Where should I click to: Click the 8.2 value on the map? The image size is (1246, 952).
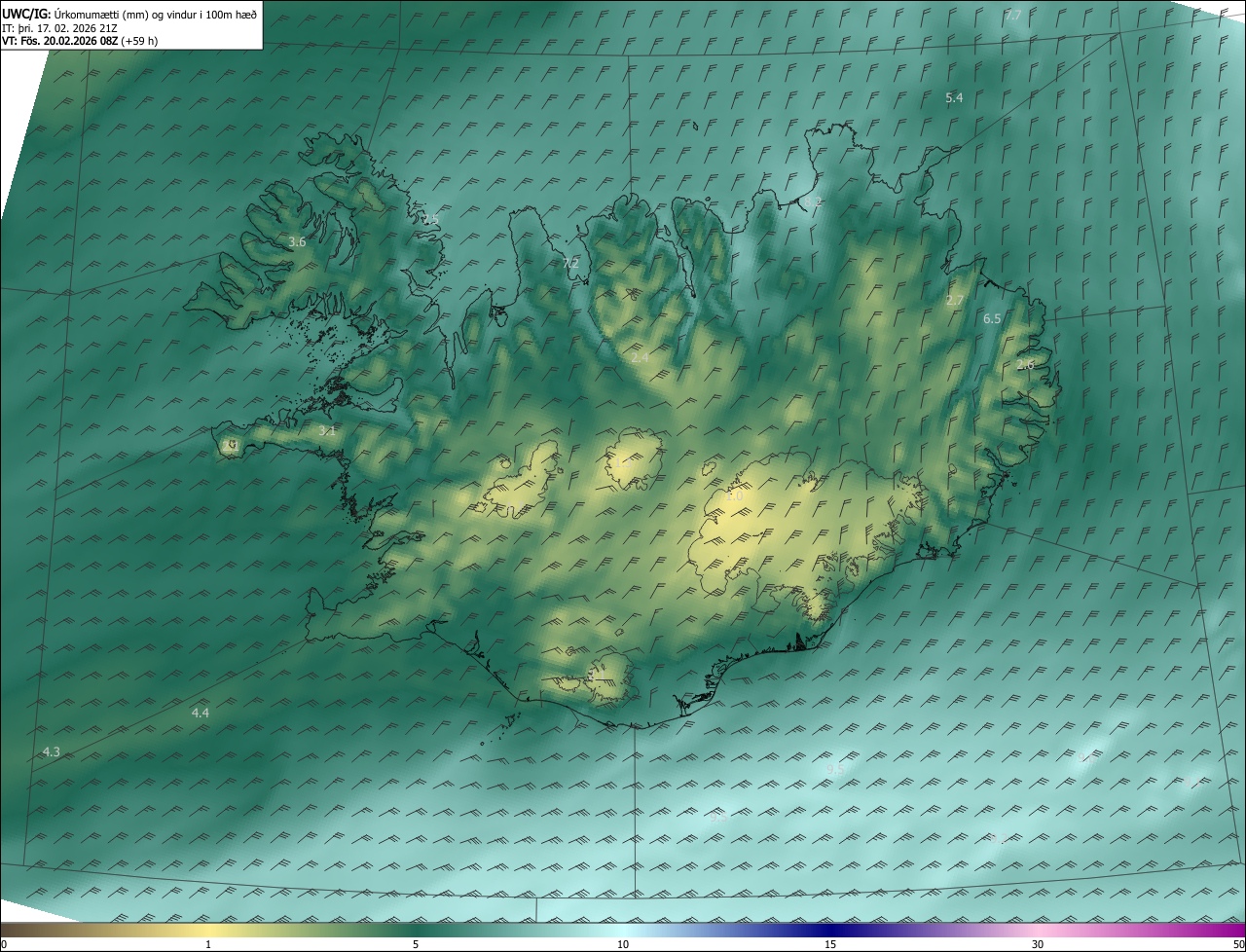[813, 201]
